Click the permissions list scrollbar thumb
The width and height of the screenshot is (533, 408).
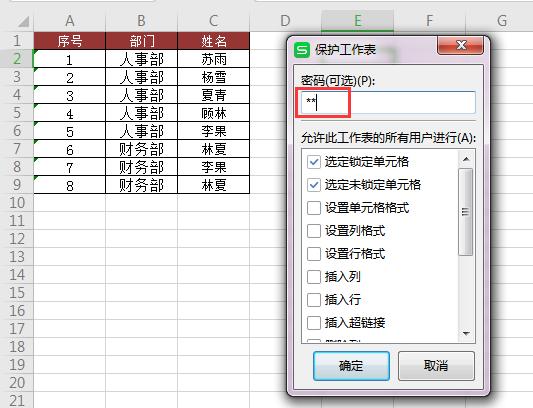click(x=465, y=212)
